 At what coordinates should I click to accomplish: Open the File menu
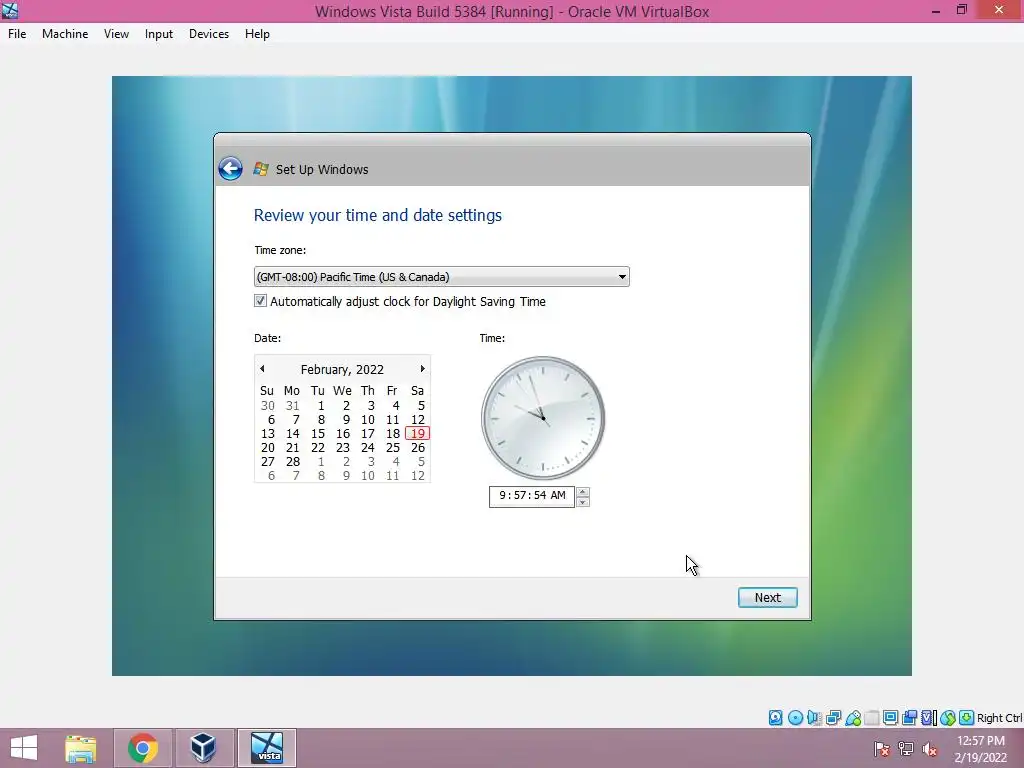point(17,34)
